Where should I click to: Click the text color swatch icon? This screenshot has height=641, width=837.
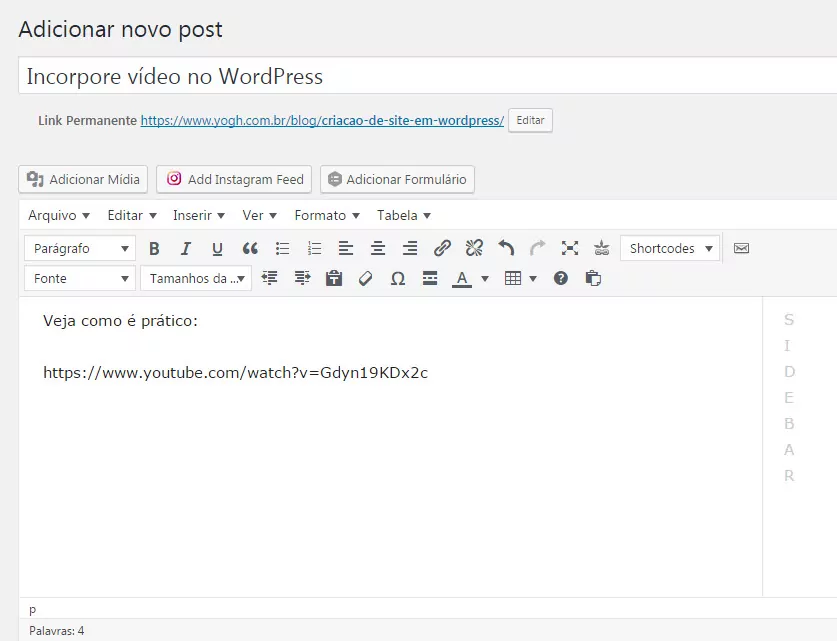pyautogui.click(x=461, y=279)
